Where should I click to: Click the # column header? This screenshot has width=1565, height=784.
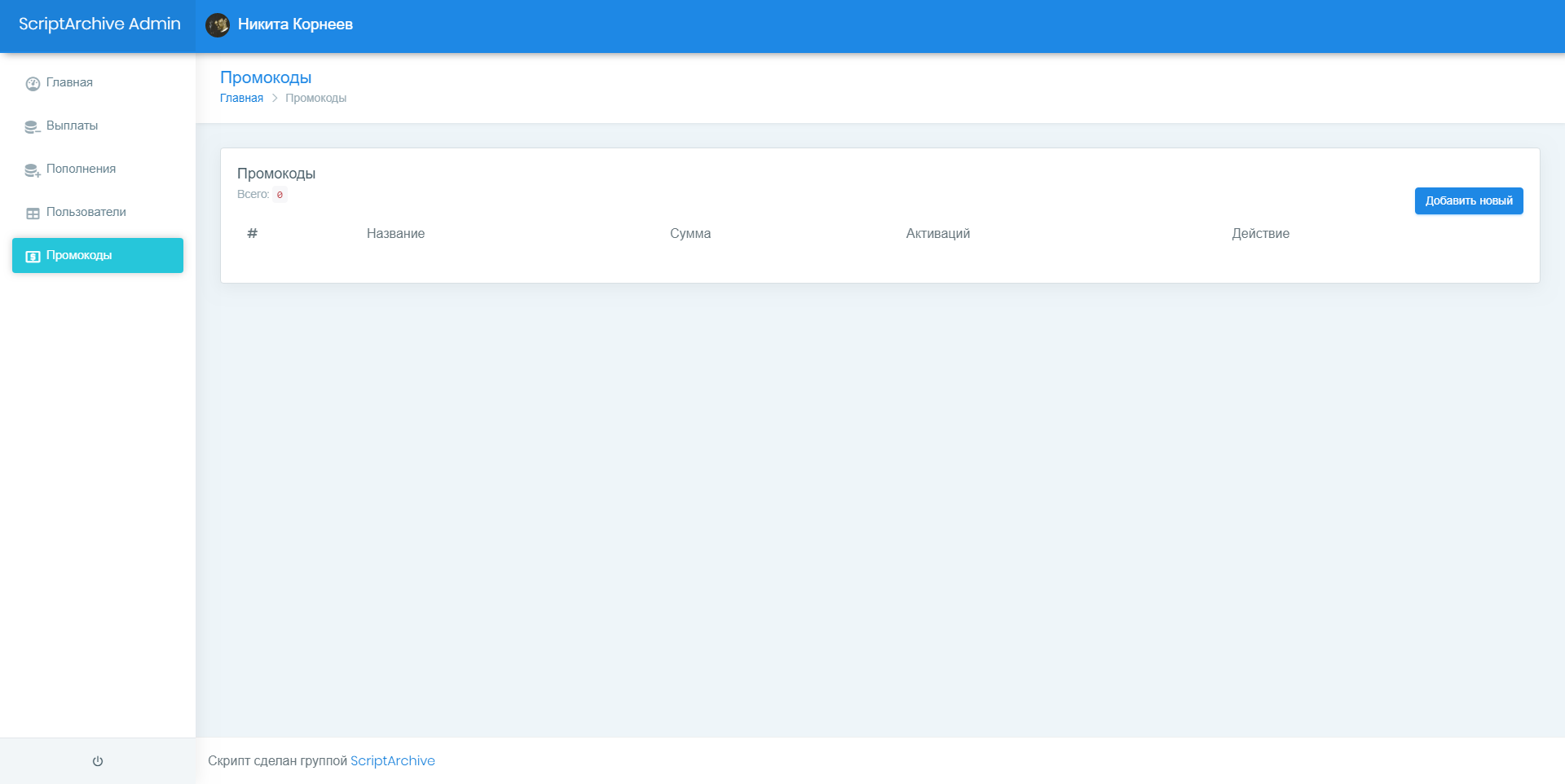pos(252,234)
